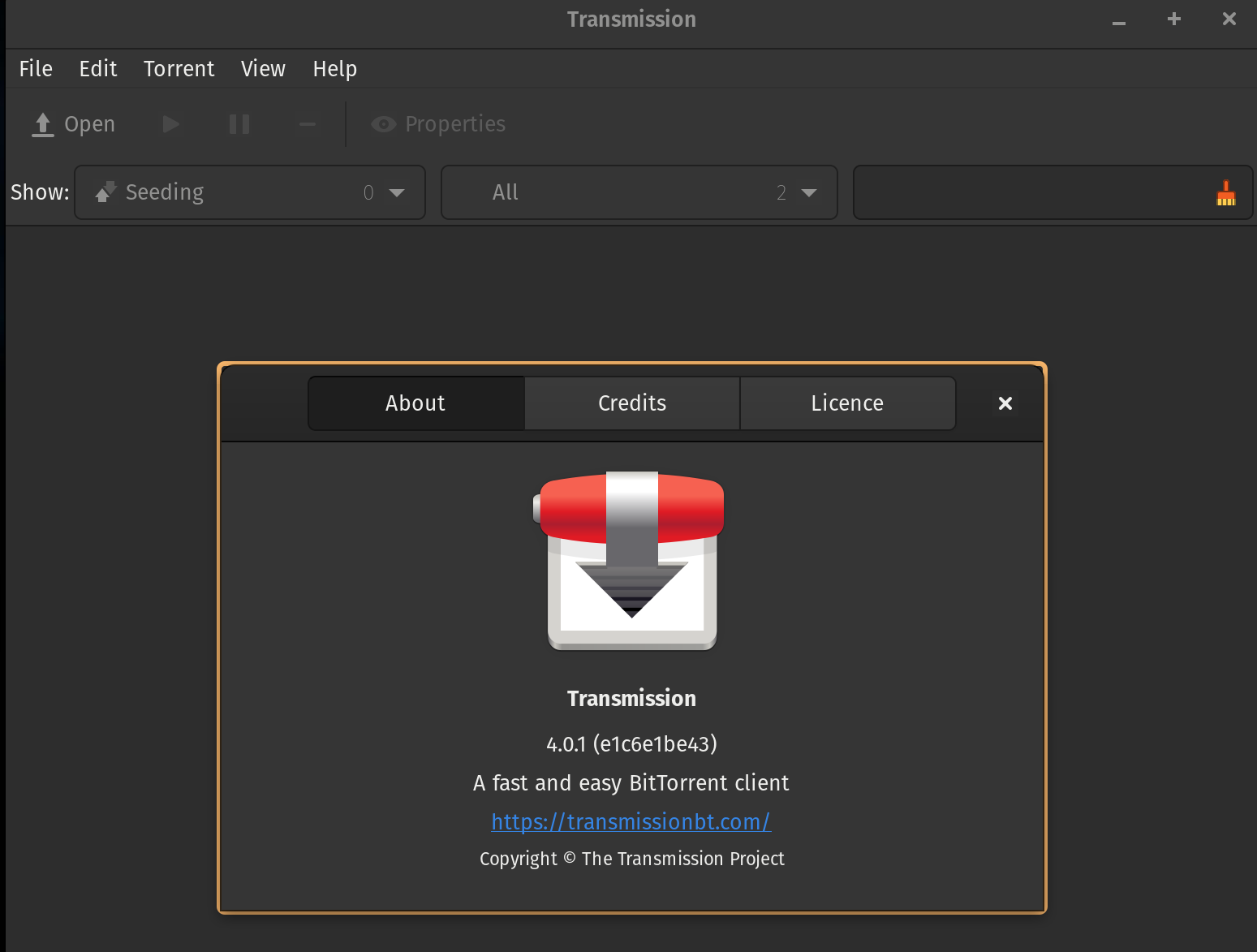Remove a torrent with the minus icon
1257x952 pixels.
coord(307,123)
